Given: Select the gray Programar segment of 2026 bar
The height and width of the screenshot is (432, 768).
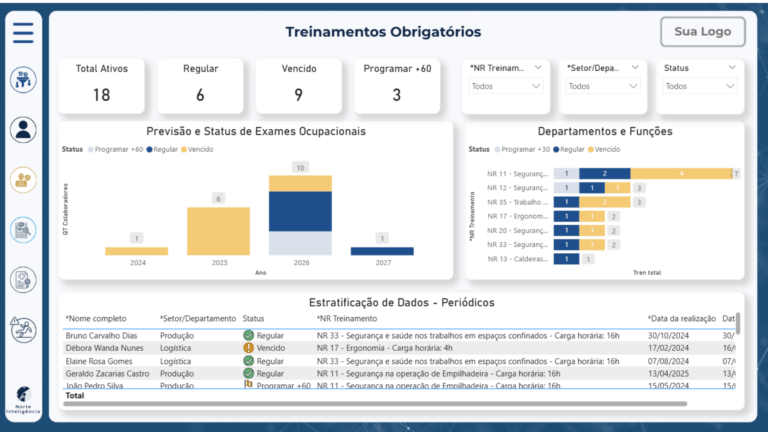Looking at the screenshot, I should [x=300, y=243].
